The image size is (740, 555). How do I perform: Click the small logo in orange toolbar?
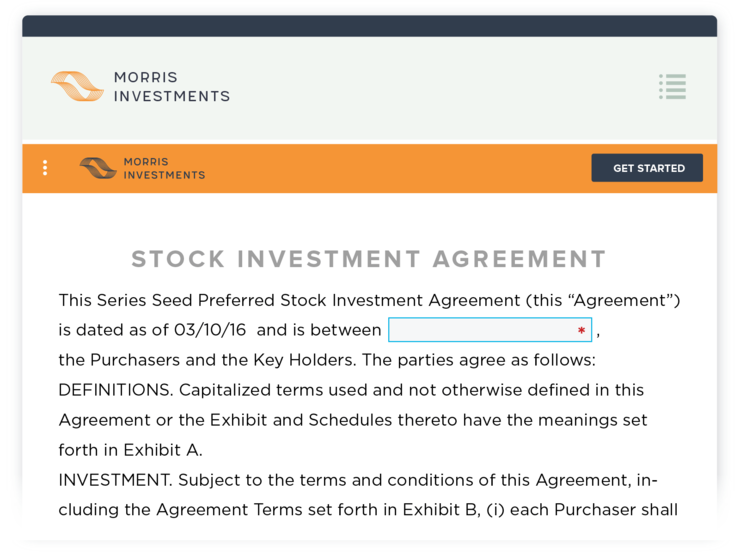coord(98,168)
